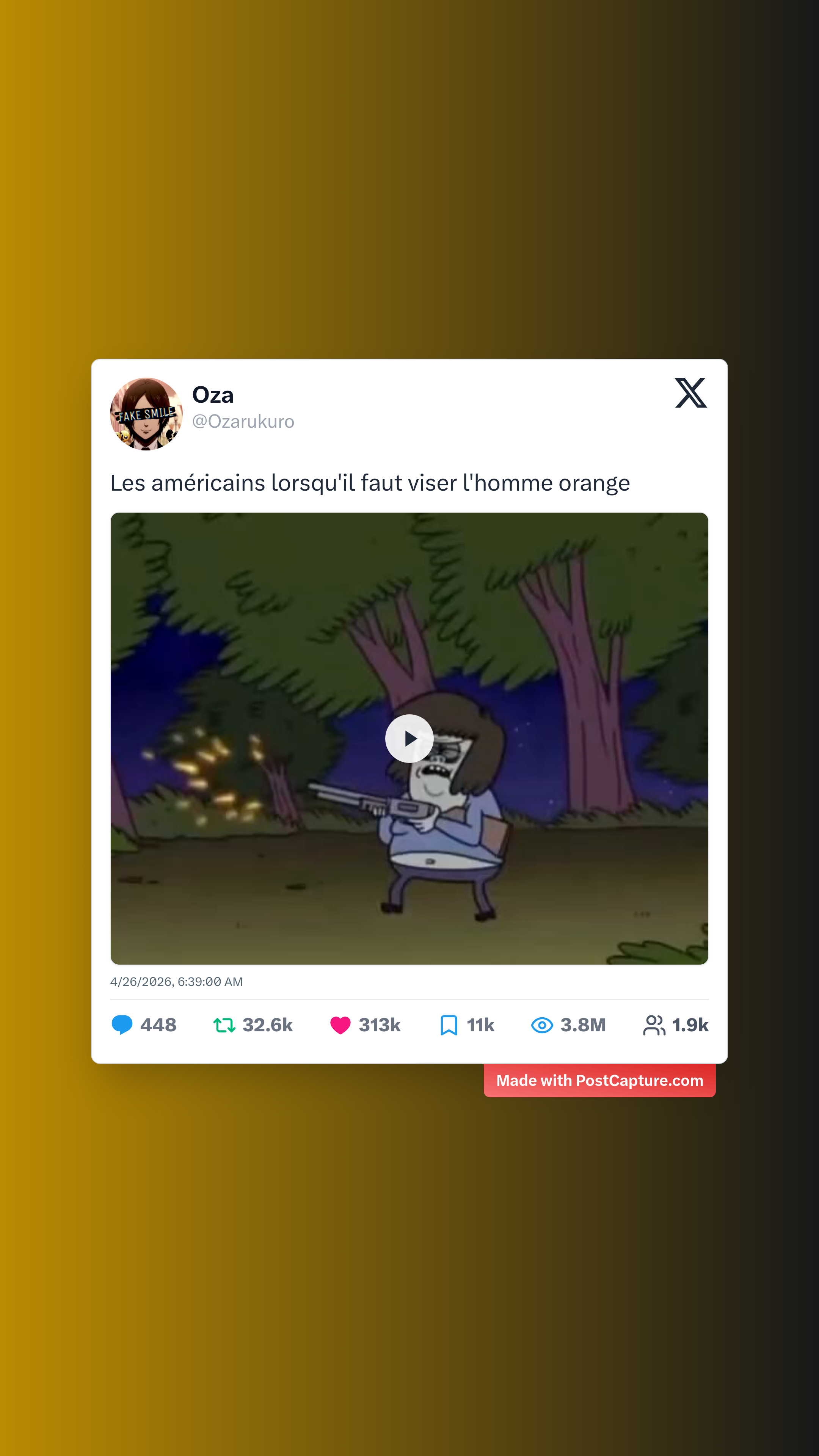The width and height of the screenshot is (819, 1456).
Task: Click the 3.8M views count
Action: click(583, 1025)
